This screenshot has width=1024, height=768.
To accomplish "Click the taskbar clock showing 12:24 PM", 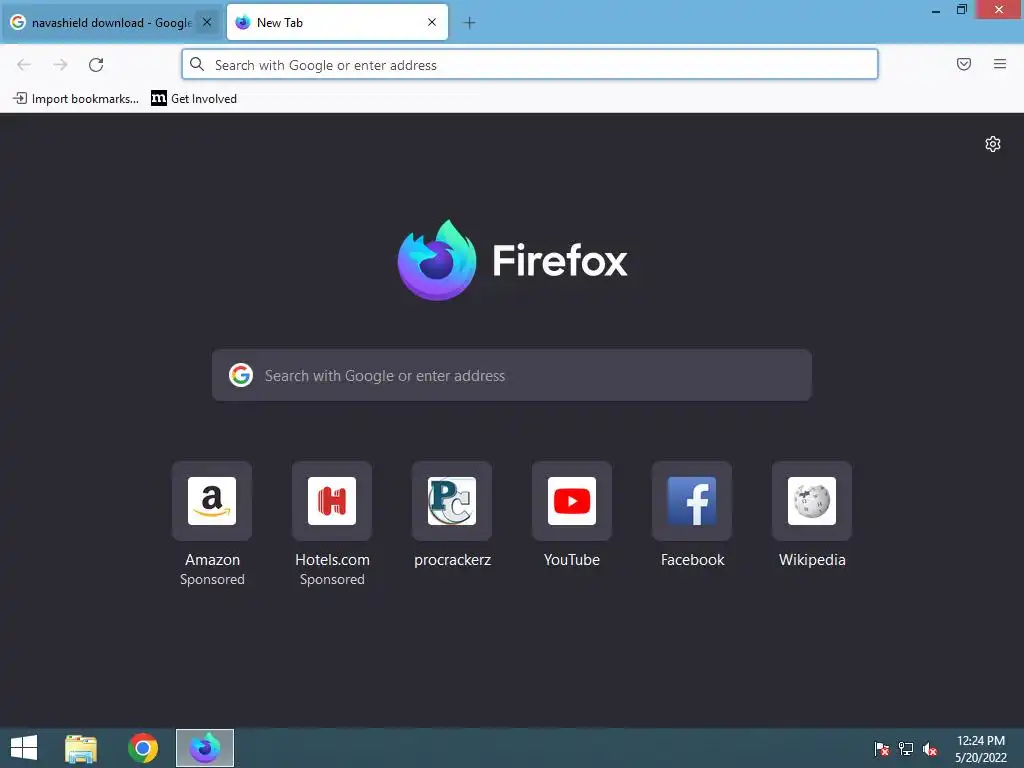I will click(x=980, y=748).
